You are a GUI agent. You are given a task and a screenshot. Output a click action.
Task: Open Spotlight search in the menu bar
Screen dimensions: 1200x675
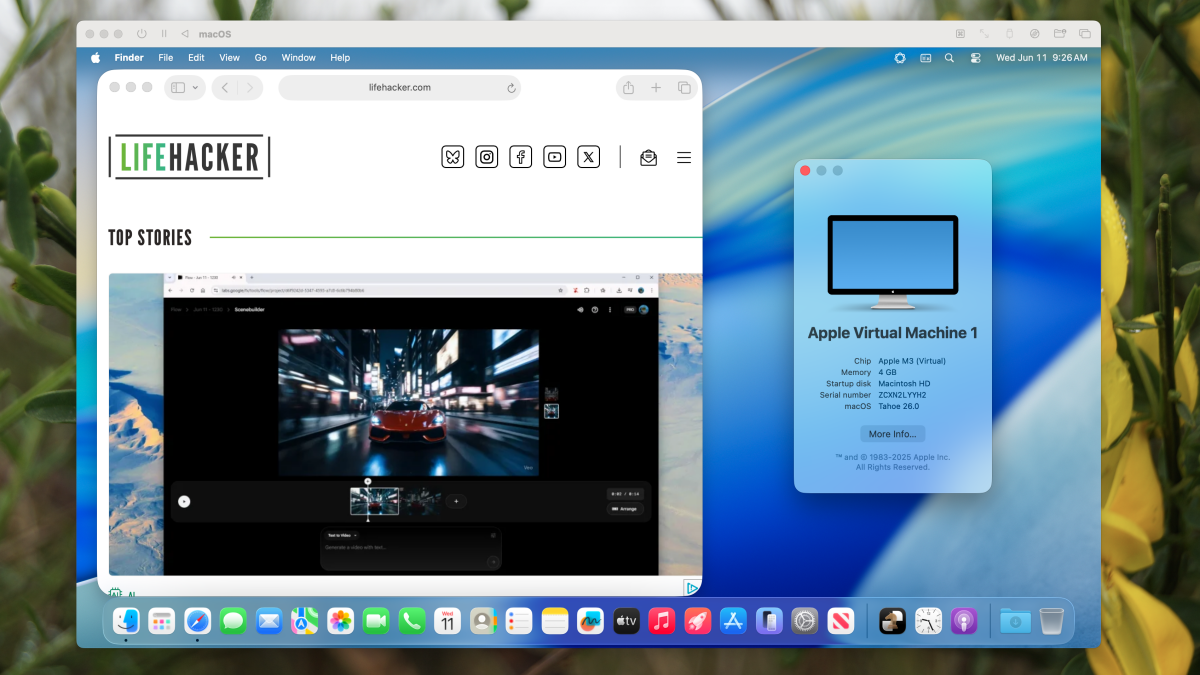949,58
